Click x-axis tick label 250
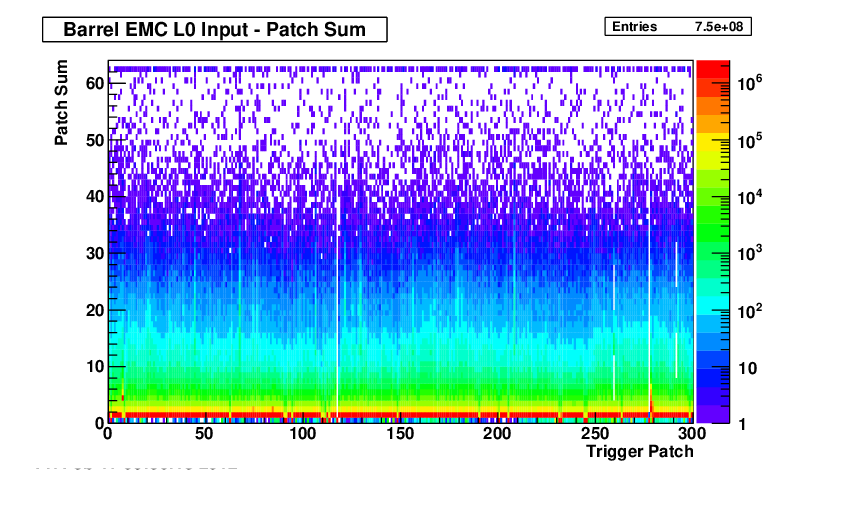The width and height of the screenshot is (850, 517). click(595, 434)
